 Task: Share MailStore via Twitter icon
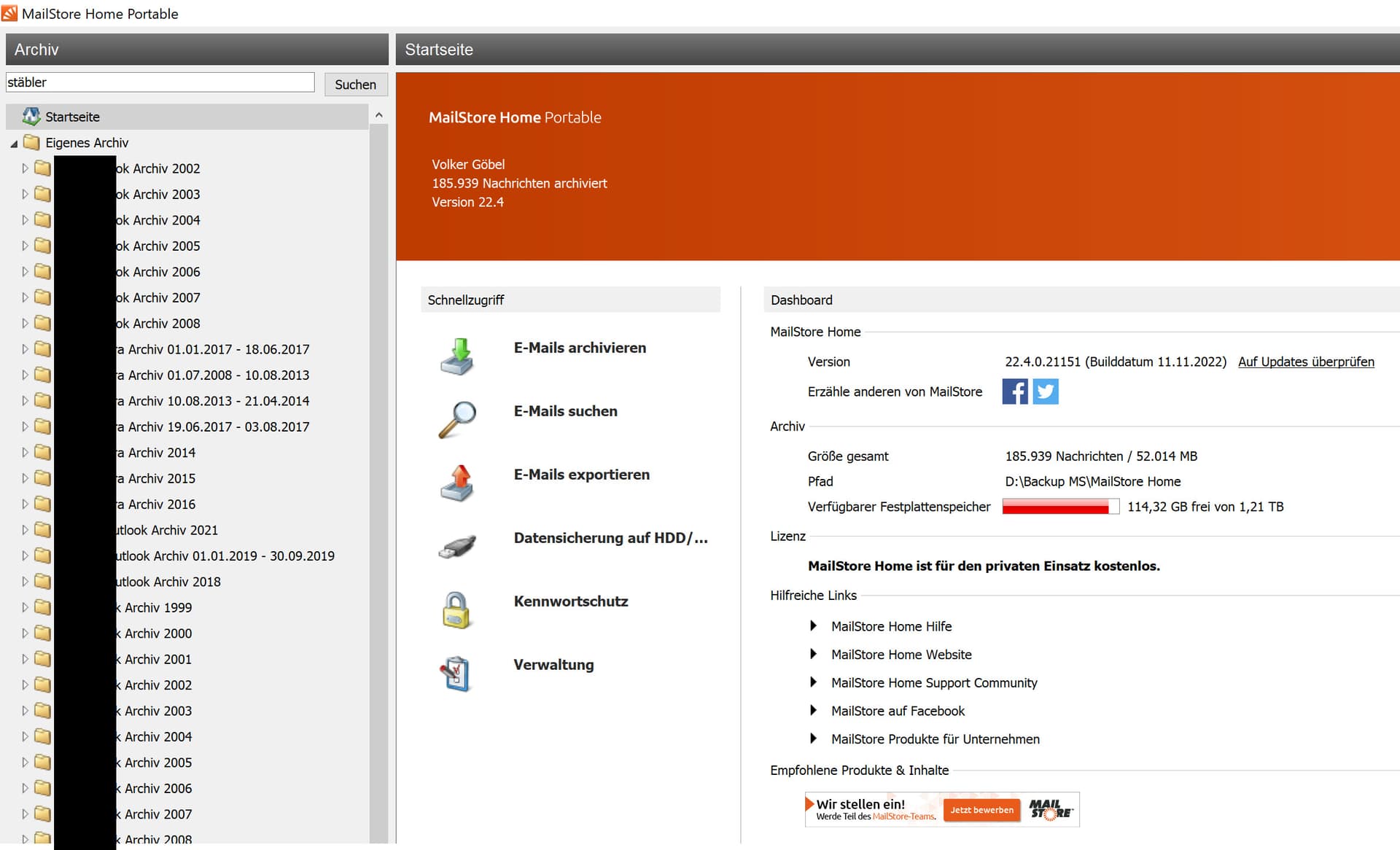tap(1045, 391)
